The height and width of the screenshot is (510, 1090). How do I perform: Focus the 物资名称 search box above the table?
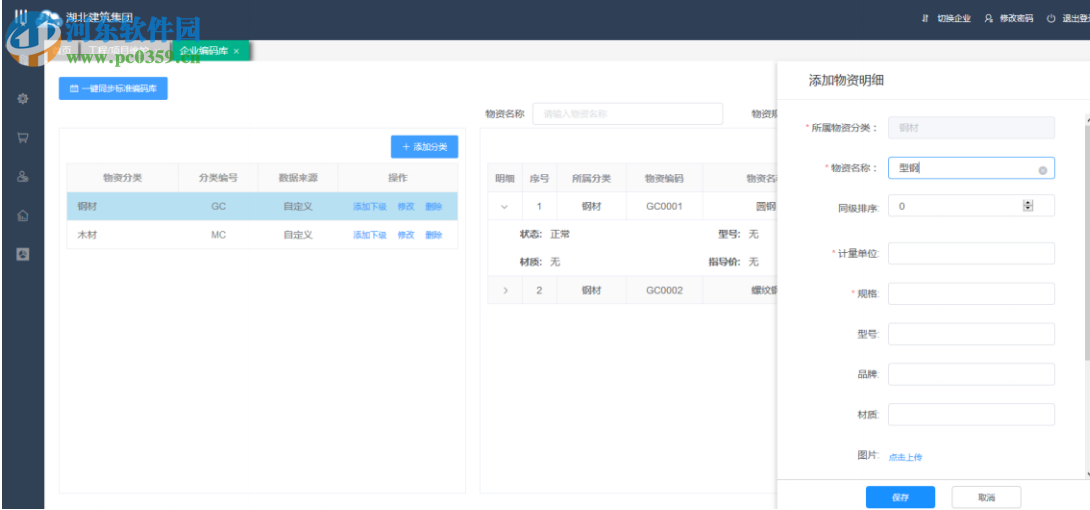628,113
